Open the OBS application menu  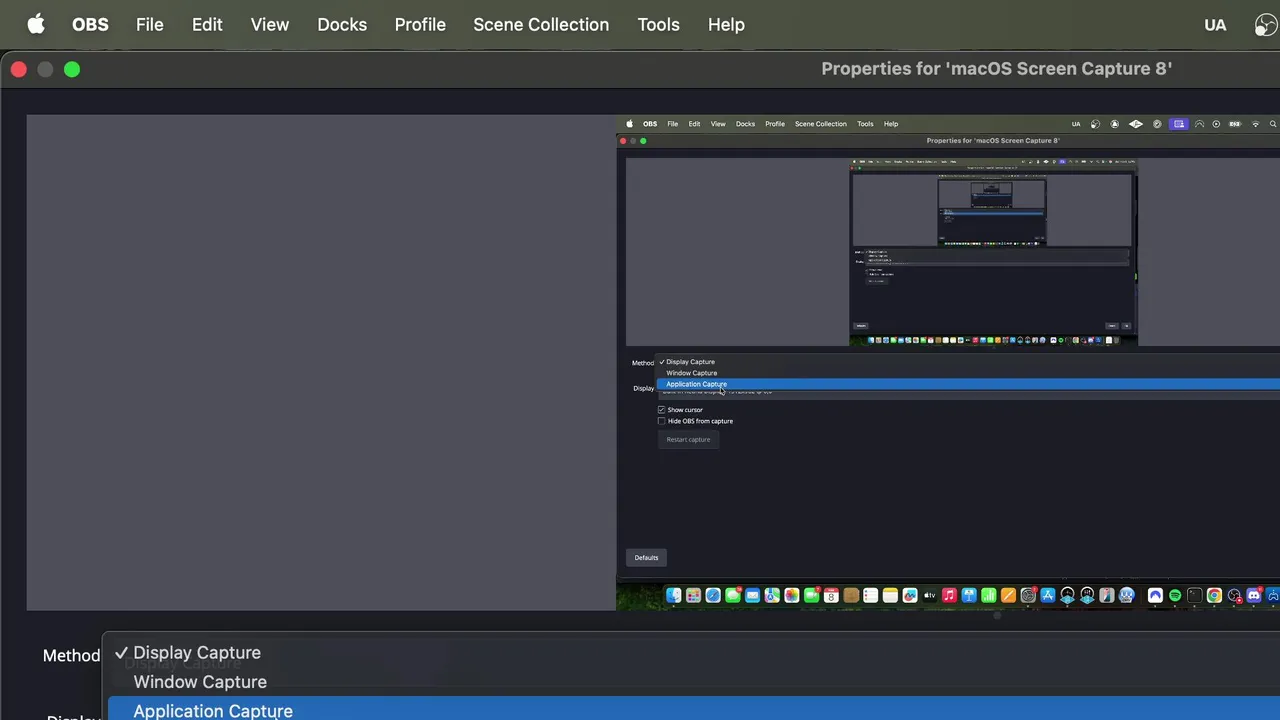90,25
